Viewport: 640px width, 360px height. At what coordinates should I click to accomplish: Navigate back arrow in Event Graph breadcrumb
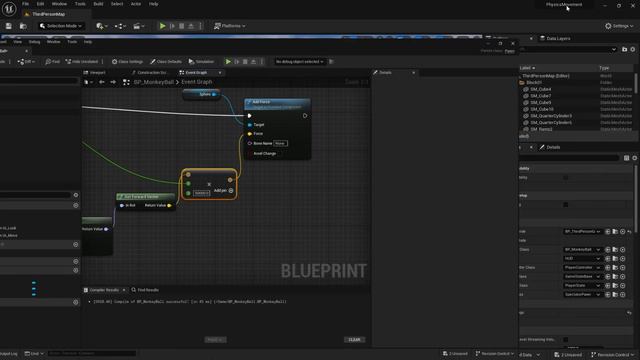click(102, 82)
